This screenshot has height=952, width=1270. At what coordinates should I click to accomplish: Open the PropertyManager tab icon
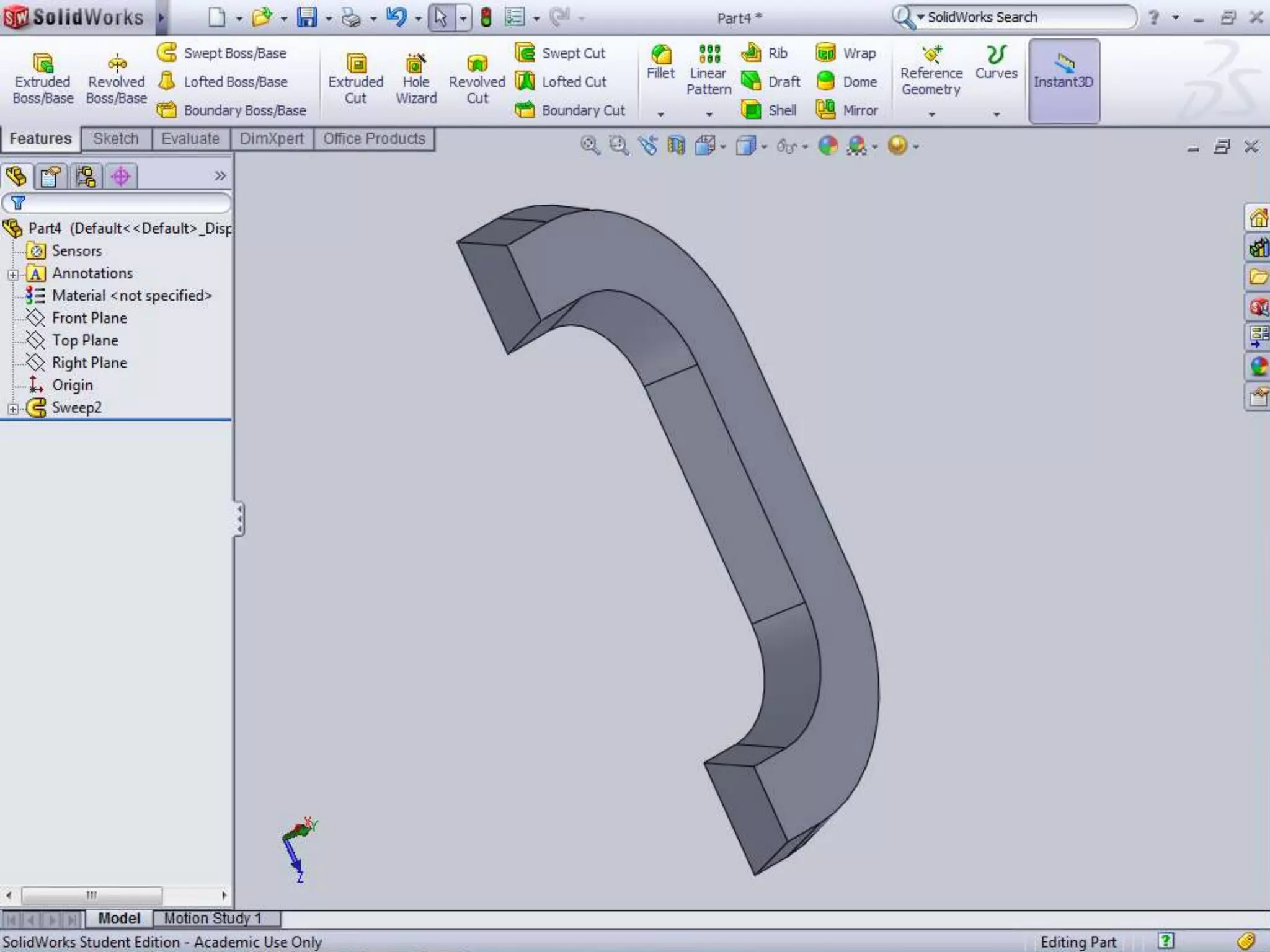pos(50,177)
